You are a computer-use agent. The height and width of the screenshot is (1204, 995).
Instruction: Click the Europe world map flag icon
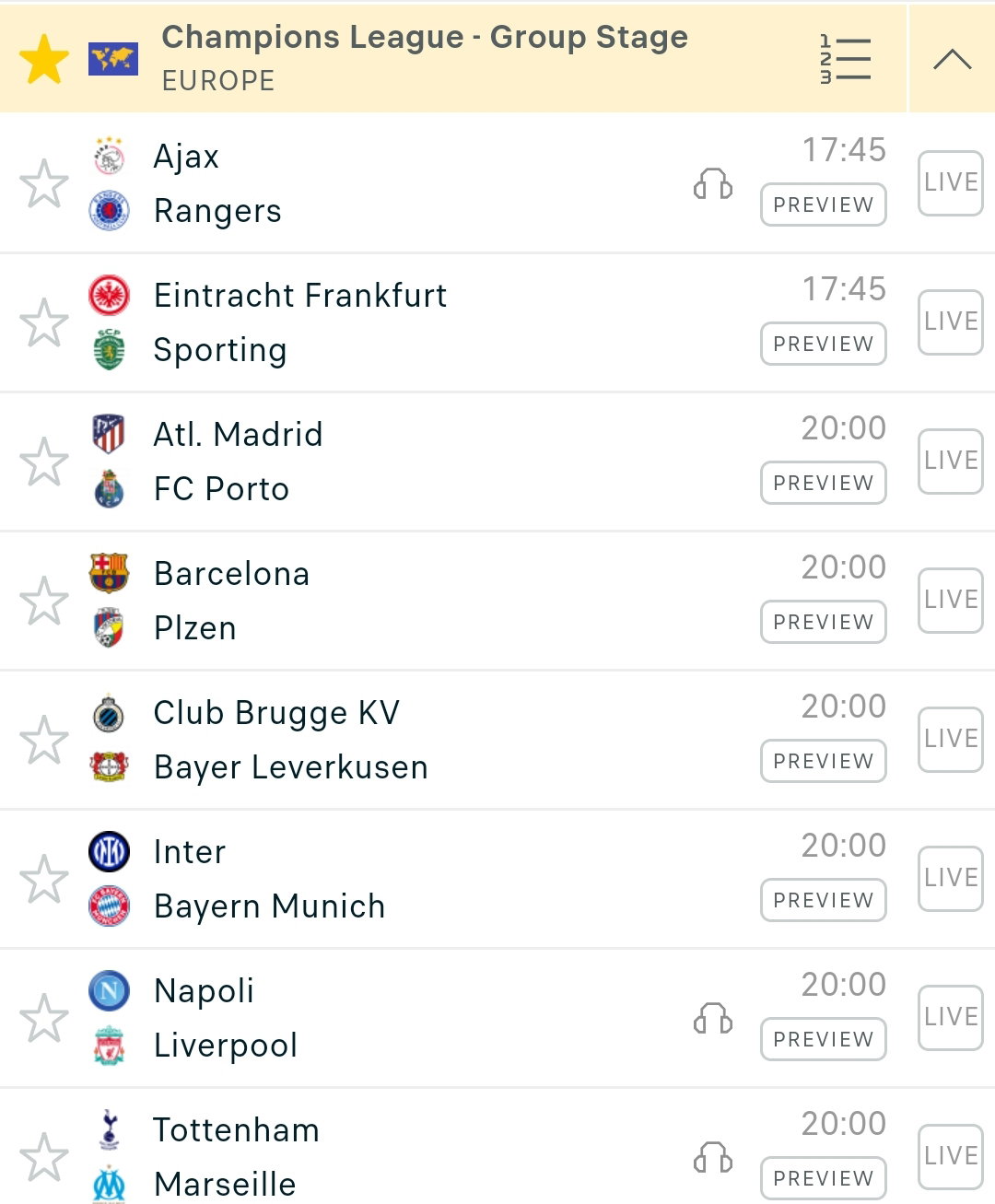(113, 59)
